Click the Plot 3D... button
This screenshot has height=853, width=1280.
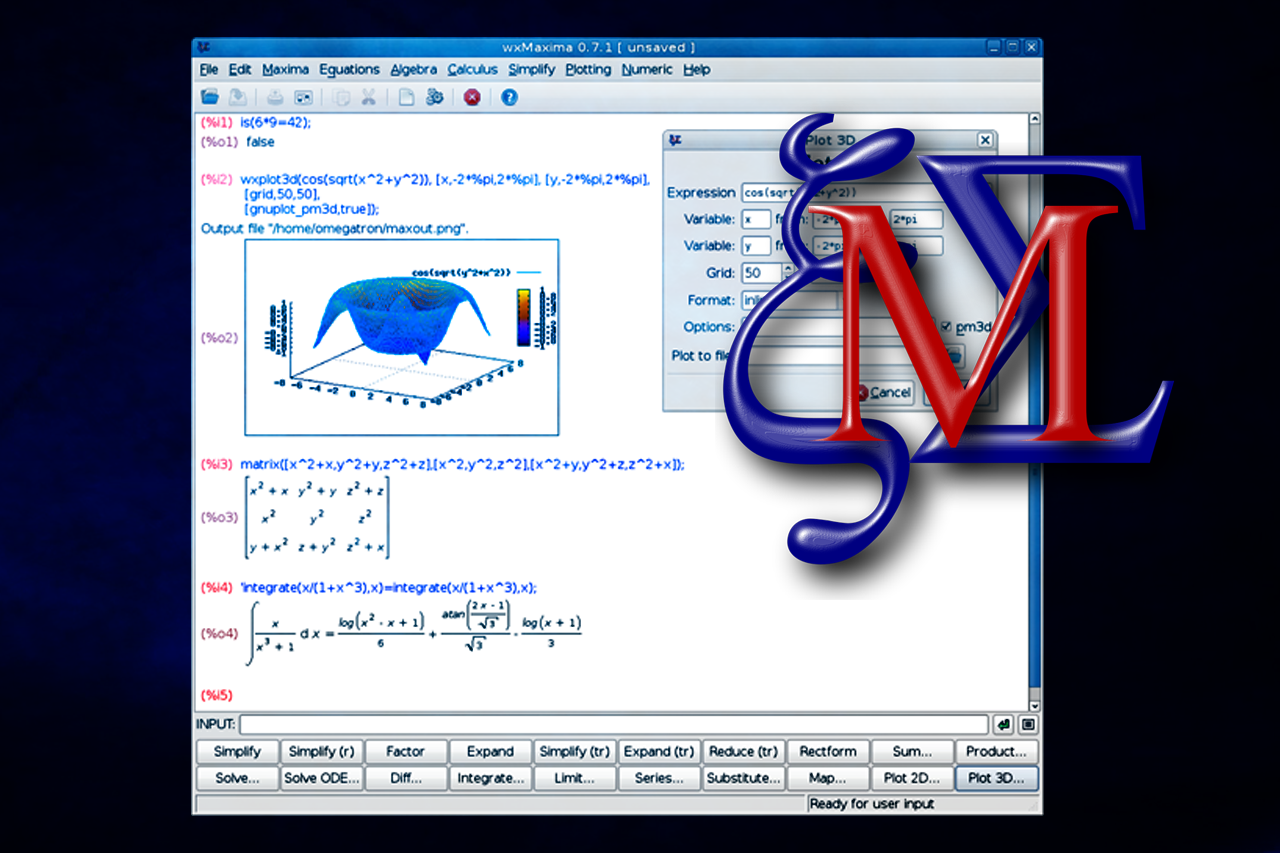click(997, 778)
